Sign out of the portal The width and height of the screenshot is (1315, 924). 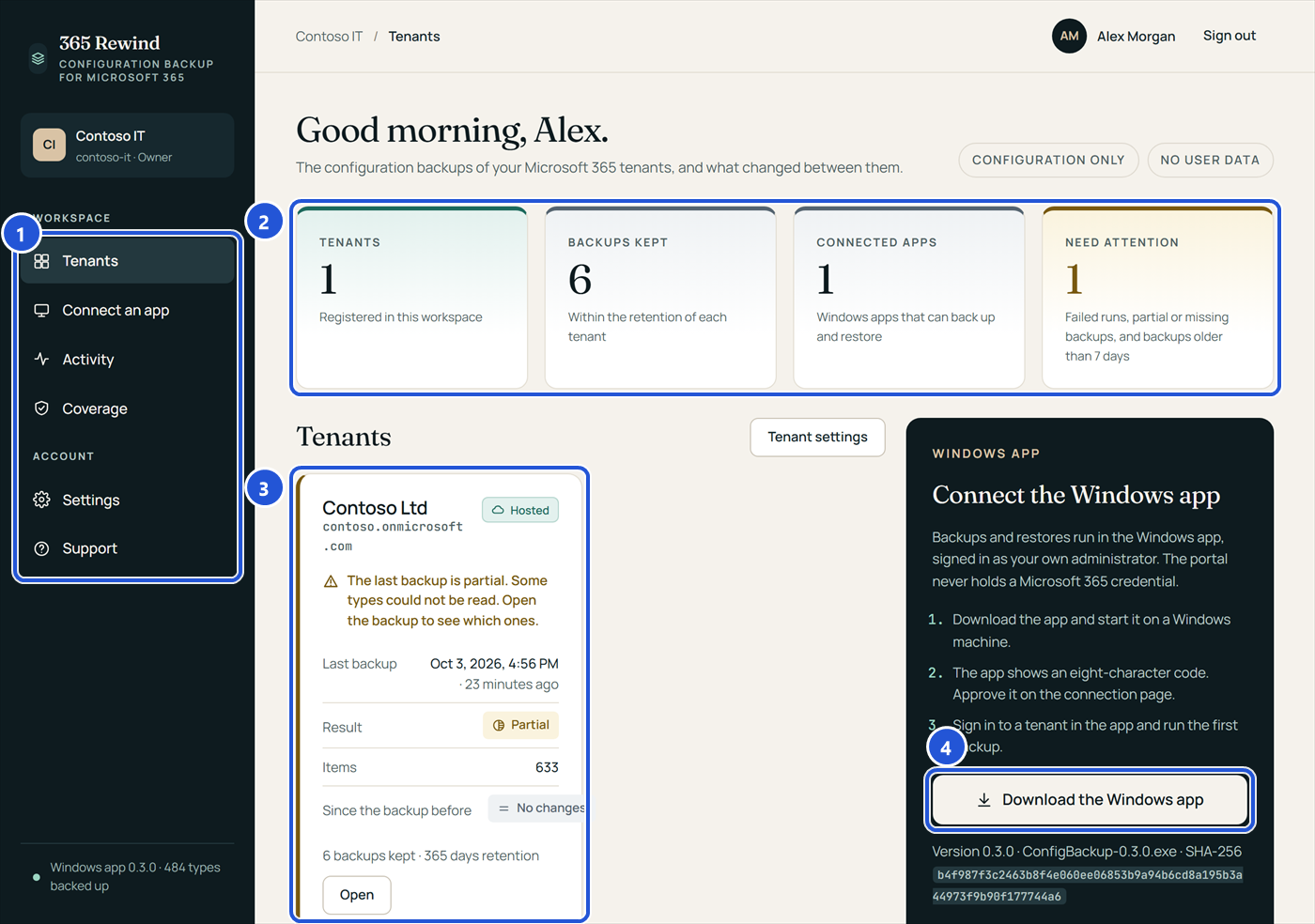click(x=1230, y=36)
